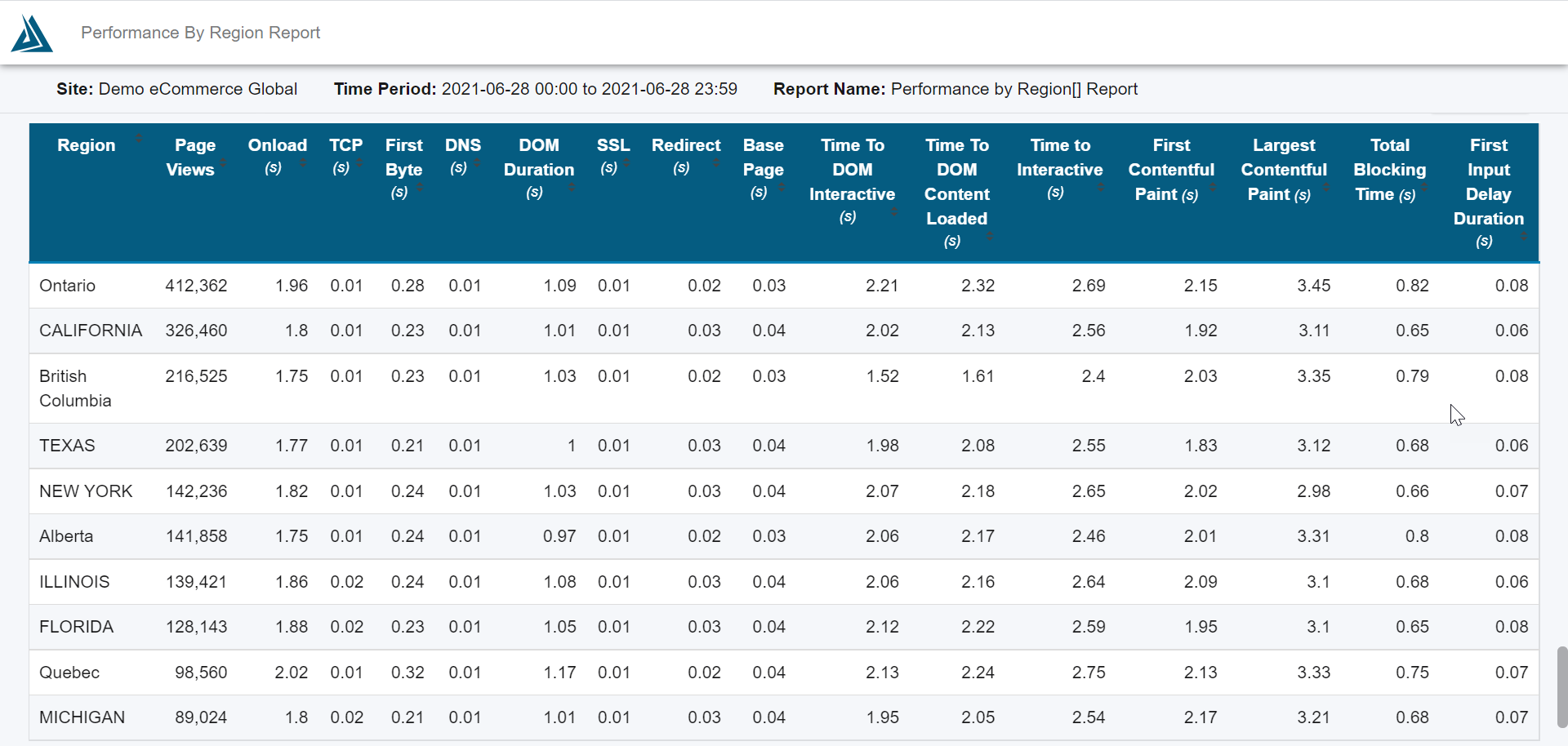The image size is (1568, 746).
Task: Click First Input Delay Duration header
Action: [x=1488, y=193]
